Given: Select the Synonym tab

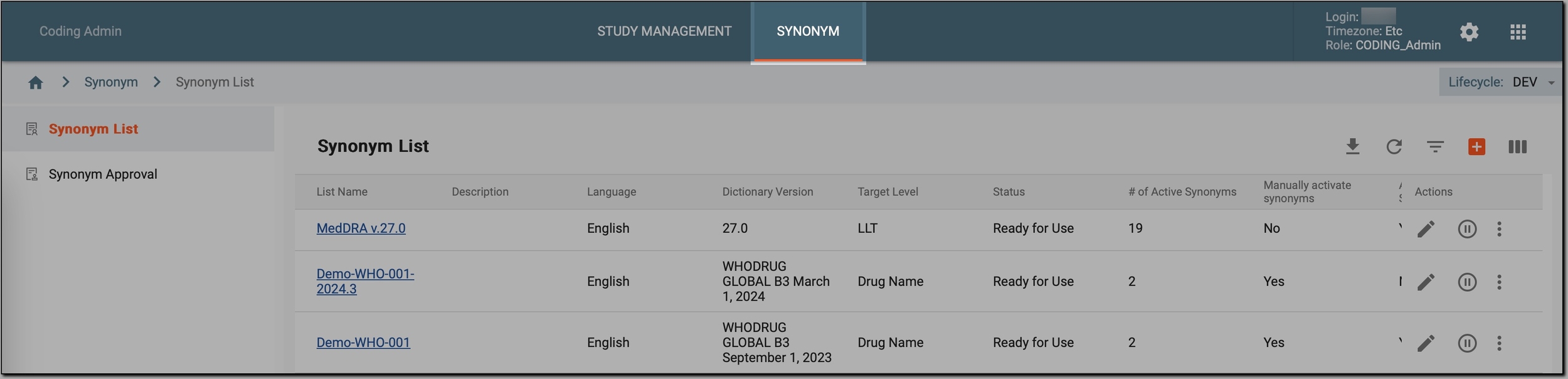Looking at the screenshot, I should tap(808, 31).
